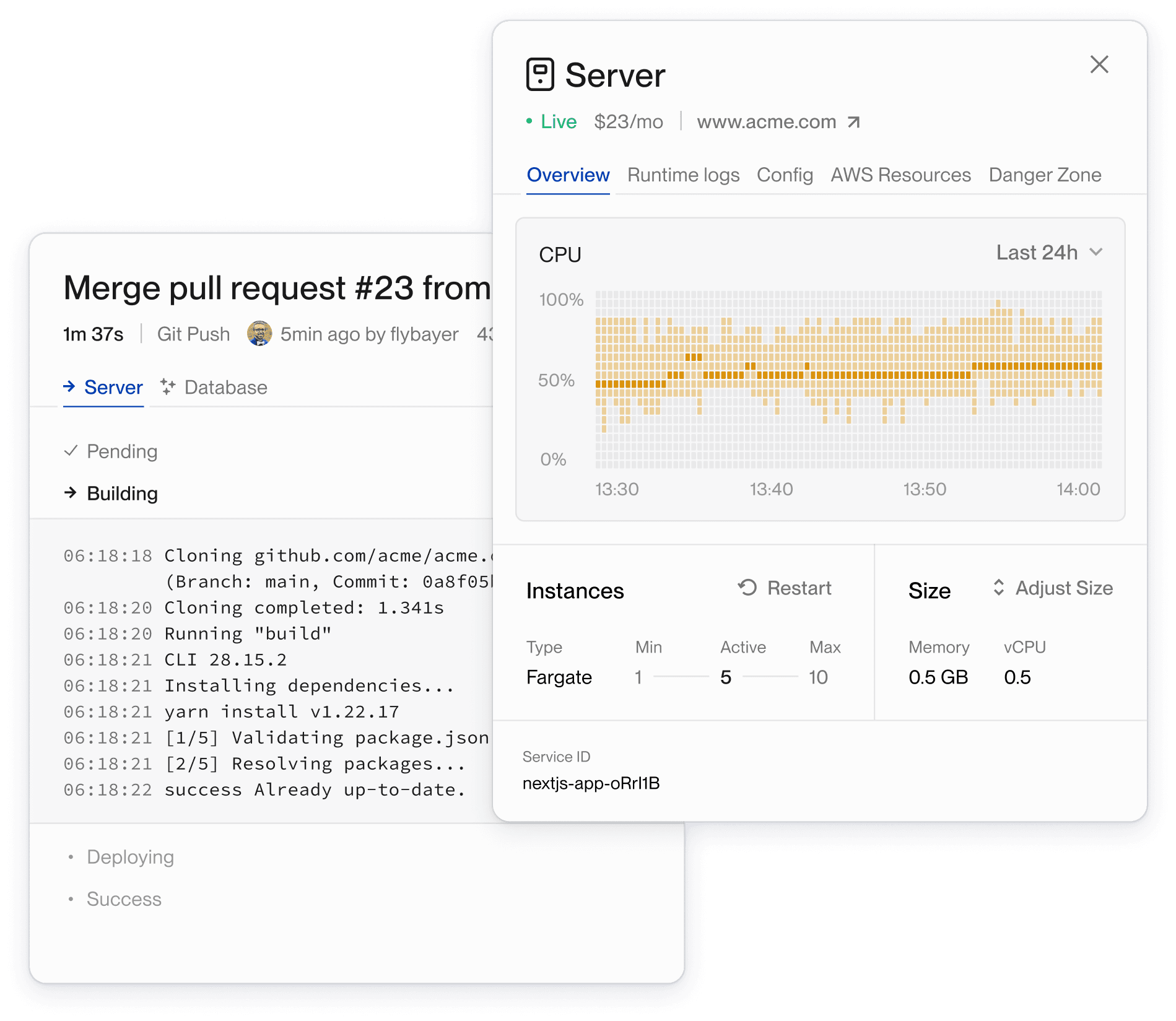Click the active instances value on slider

726,677
